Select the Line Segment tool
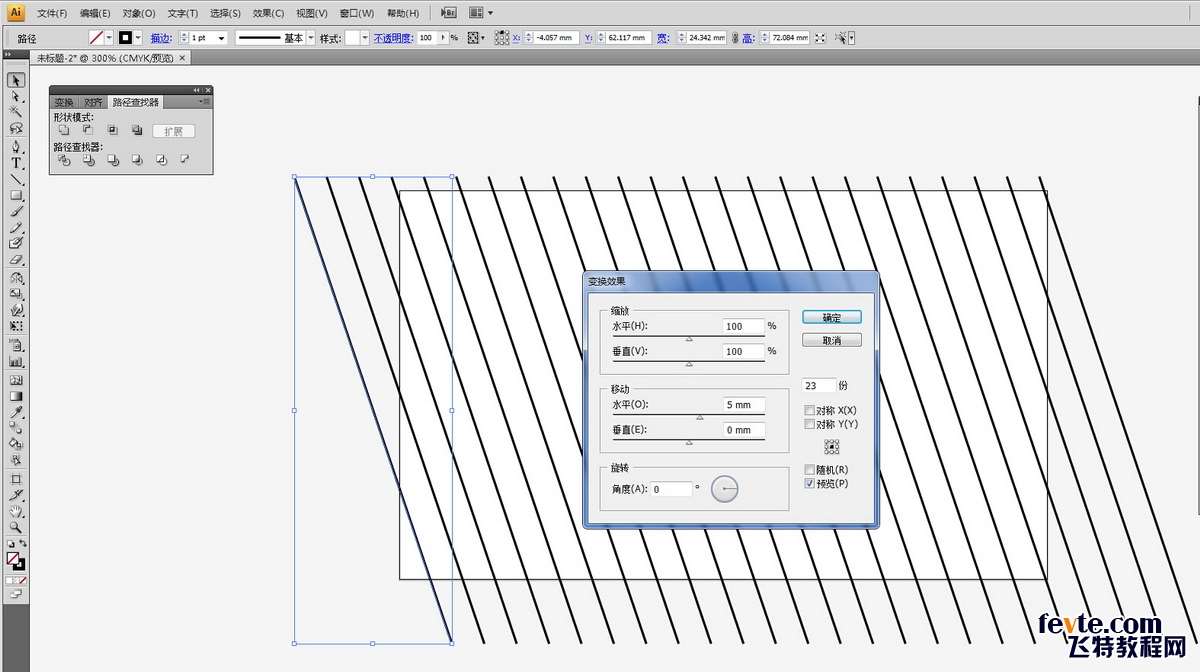Image resolution: width=1200 pixels, height=672 pixels. [16, 179]
